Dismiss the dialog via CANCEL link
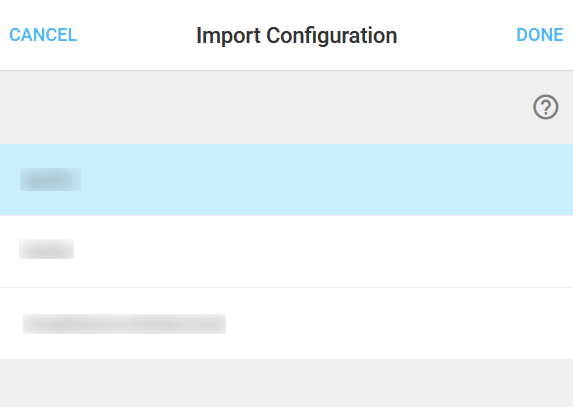Image resolution: width=573 pixels, height=407 pixels. pos(43,35)
